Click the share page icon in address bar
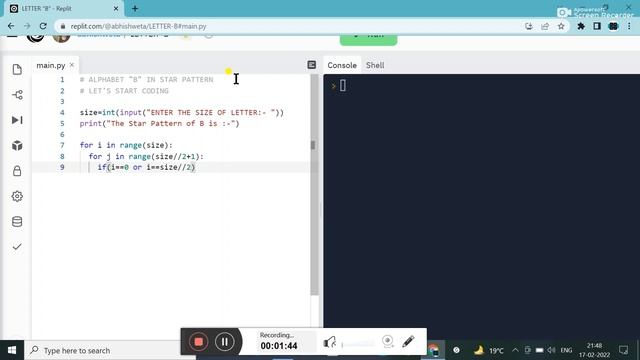The width and height of the screenshot is (640, 360). point(545,26)
